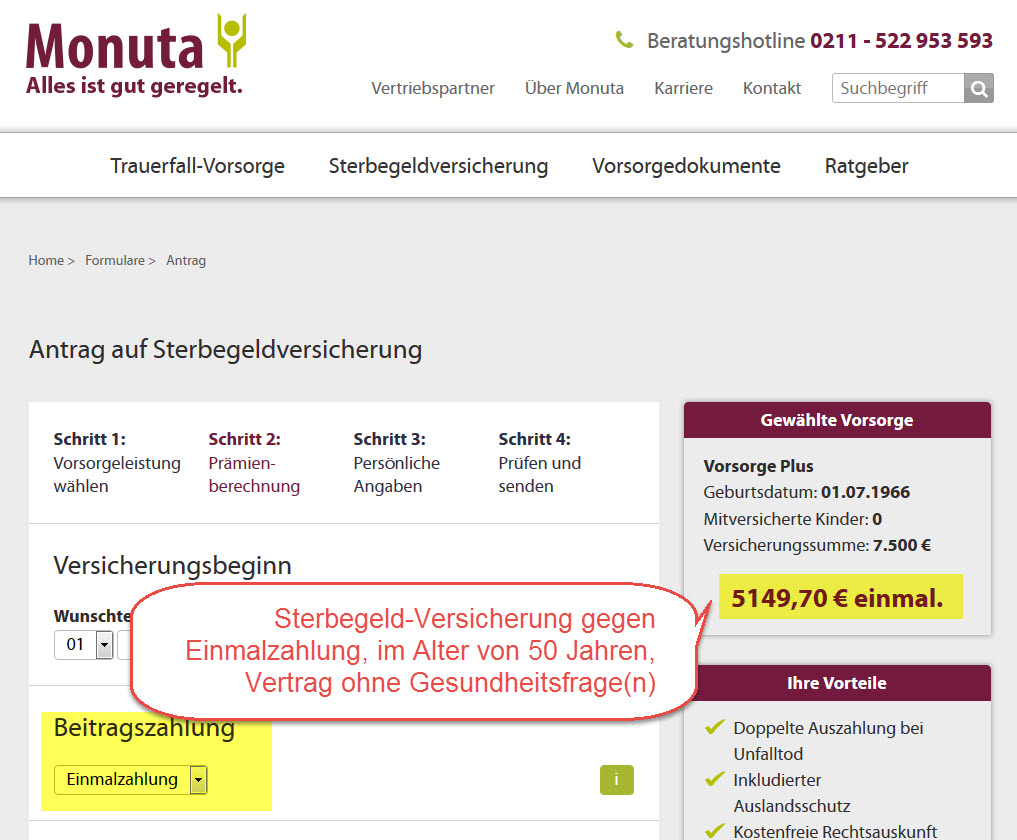Viewport: 1017px width, 840px height.
Task: Navigate to Formulare breadcrumb
Action: 115,261
